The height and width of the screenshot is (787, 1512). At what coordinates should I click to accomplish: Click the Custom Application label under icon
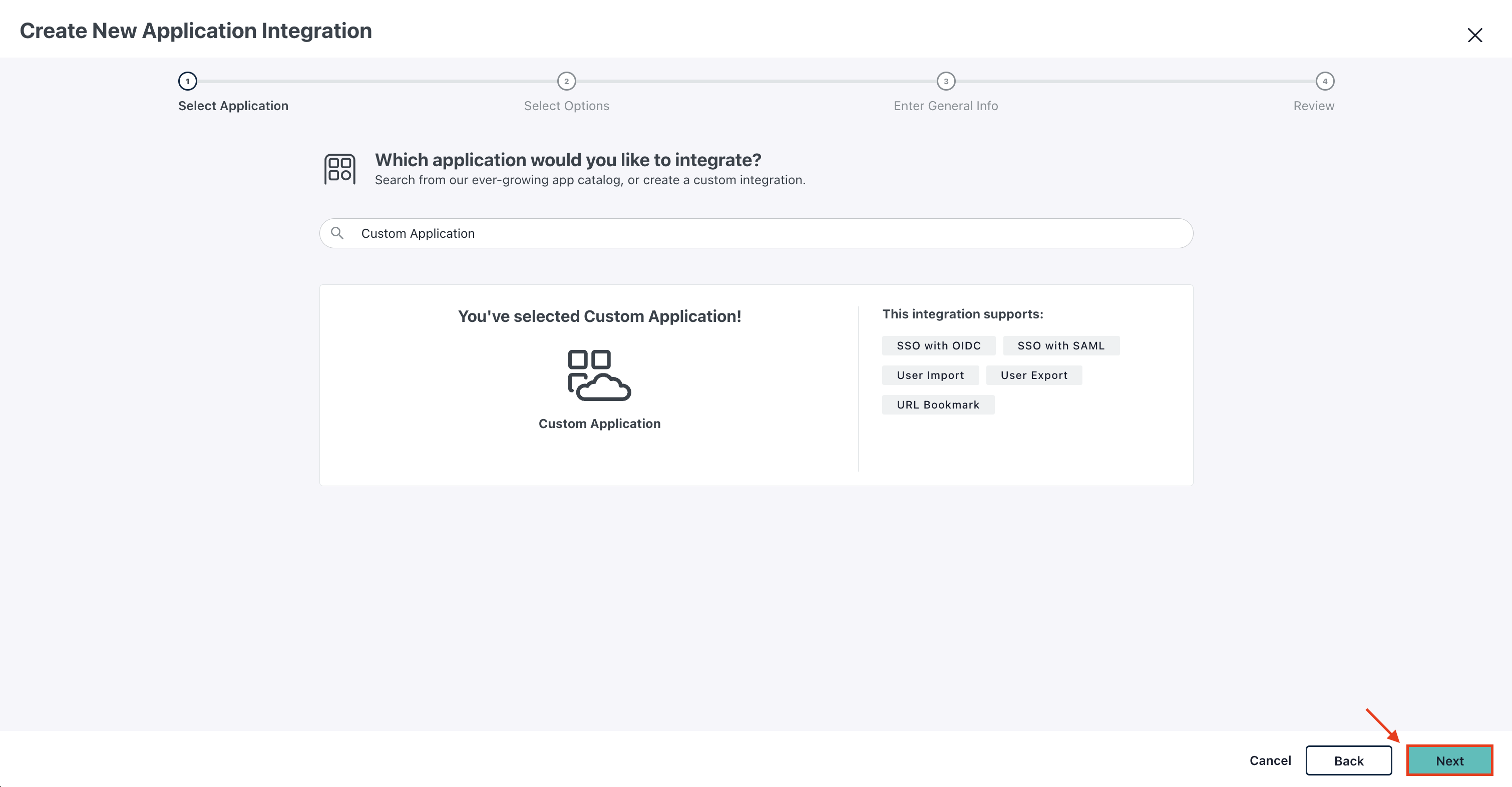click(x=599, y=424)
